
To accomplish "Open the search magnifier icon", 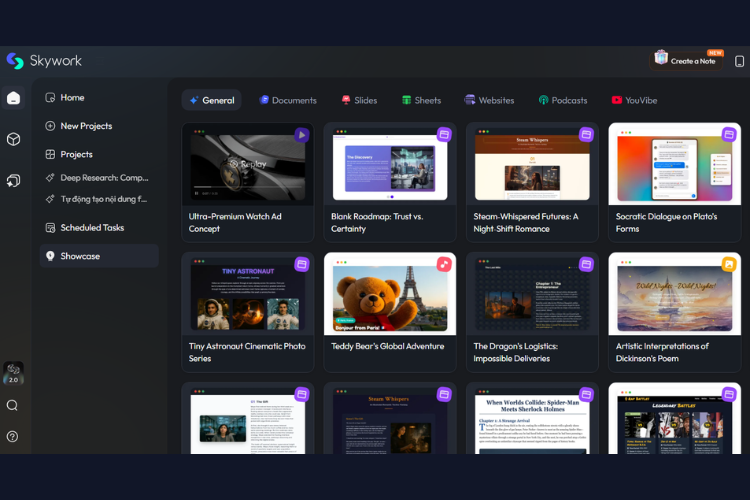I will pyautogui.click(x=12, y=406).
